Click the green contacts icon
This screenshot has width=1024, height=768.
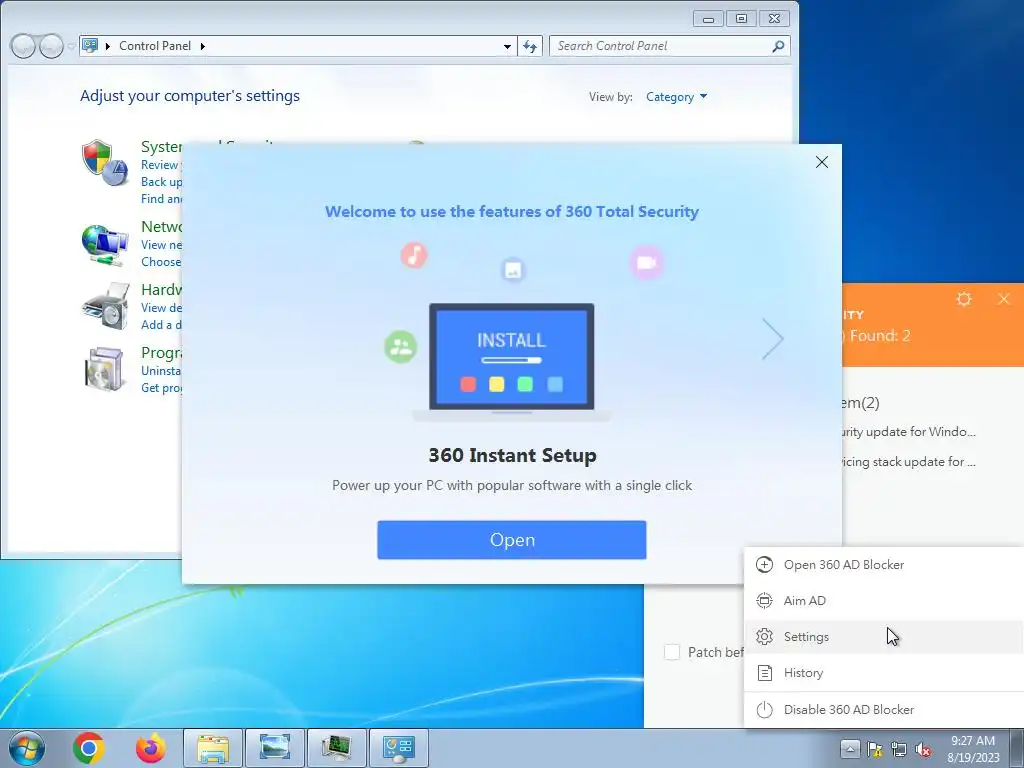[400, 347]
